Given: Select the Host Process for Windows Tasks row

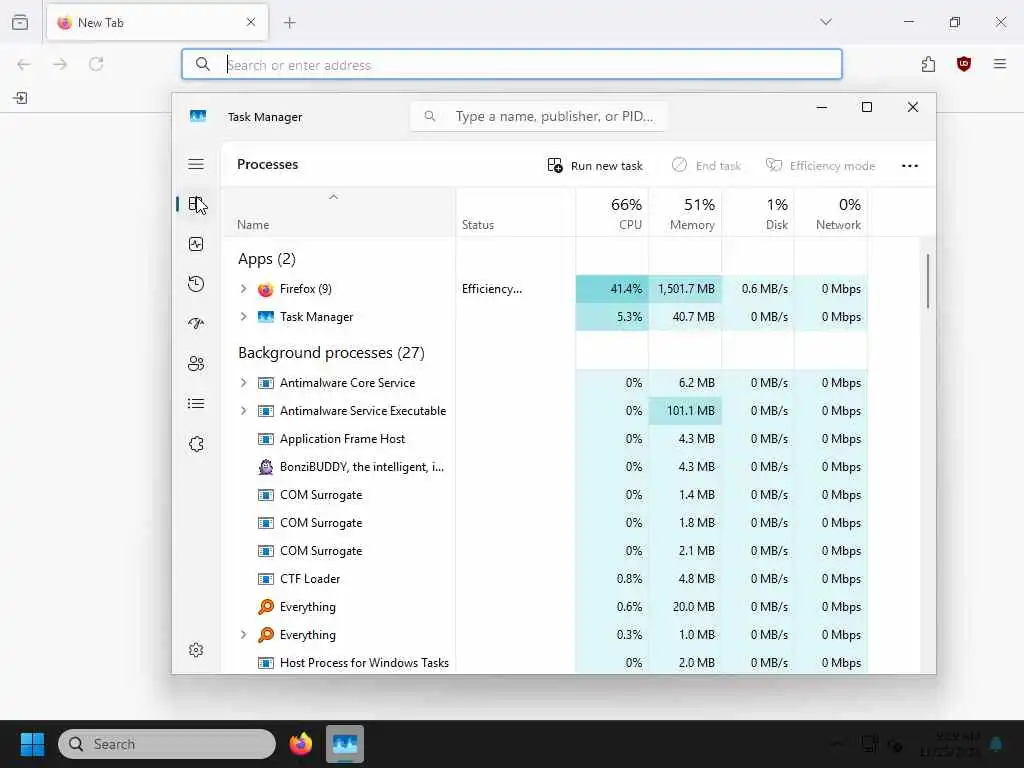Looking at the screenshot, I should (545, 662).
